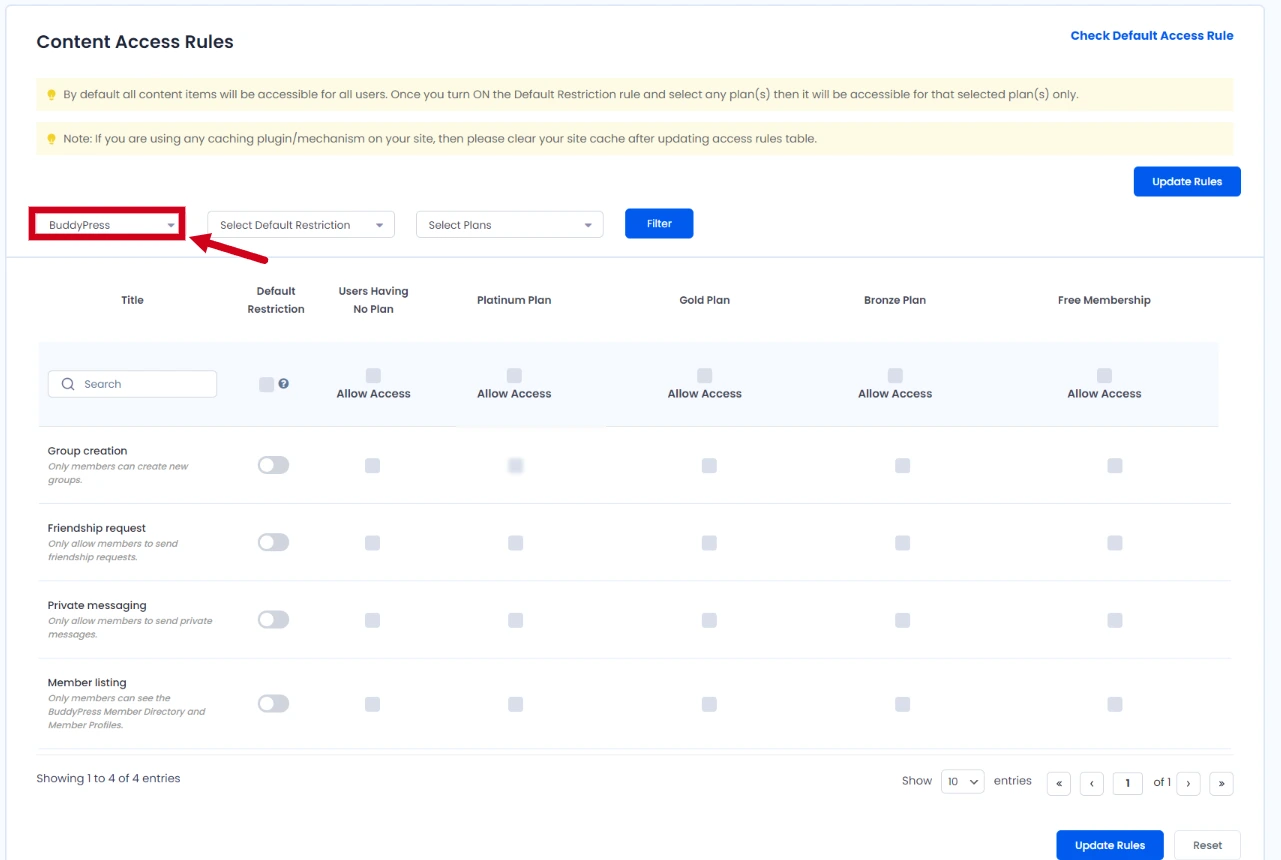Open the Select Default Restriction dropdown

301,225
